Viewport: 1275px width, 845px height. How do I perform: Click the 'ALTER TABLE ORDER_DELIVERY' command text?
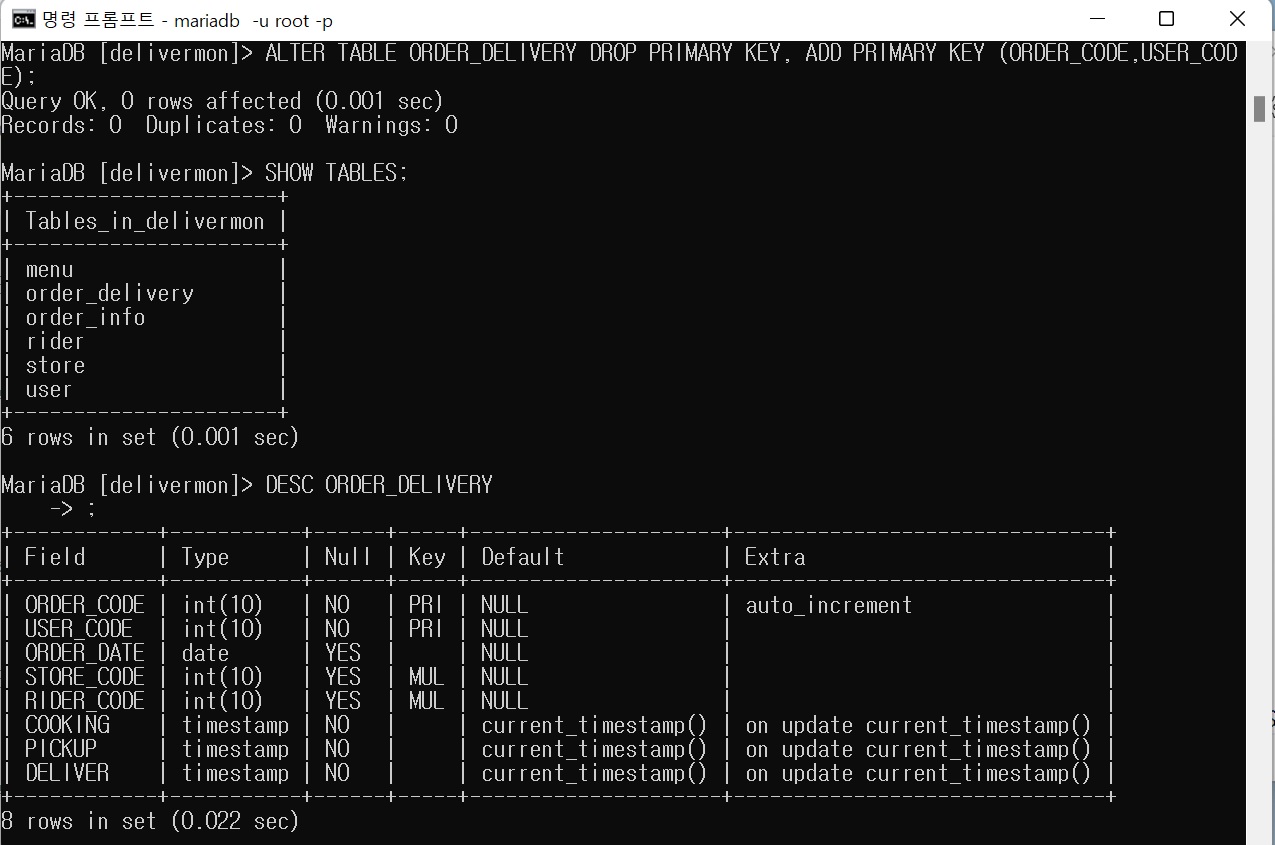click(421, 53)
